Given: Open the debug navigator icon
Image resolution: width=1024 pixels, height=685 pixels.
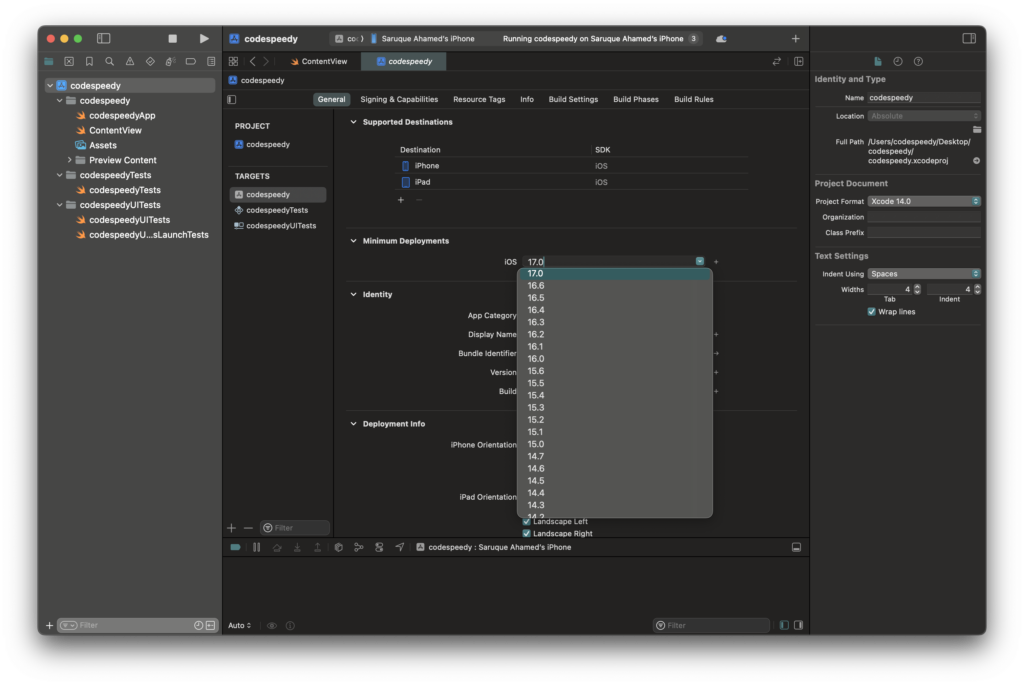Looking at the screenshot, I should point(170,61).
